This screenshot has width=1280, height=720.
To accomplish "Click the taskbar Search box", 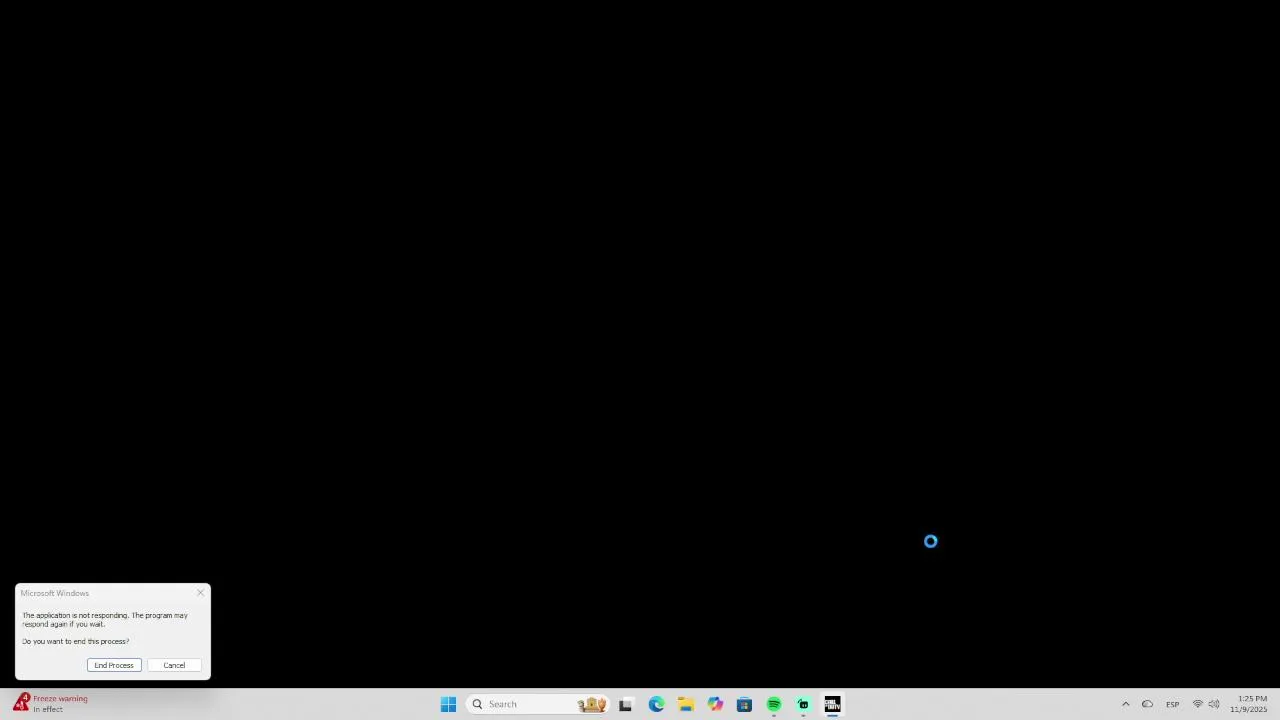I will click(538, 704).
